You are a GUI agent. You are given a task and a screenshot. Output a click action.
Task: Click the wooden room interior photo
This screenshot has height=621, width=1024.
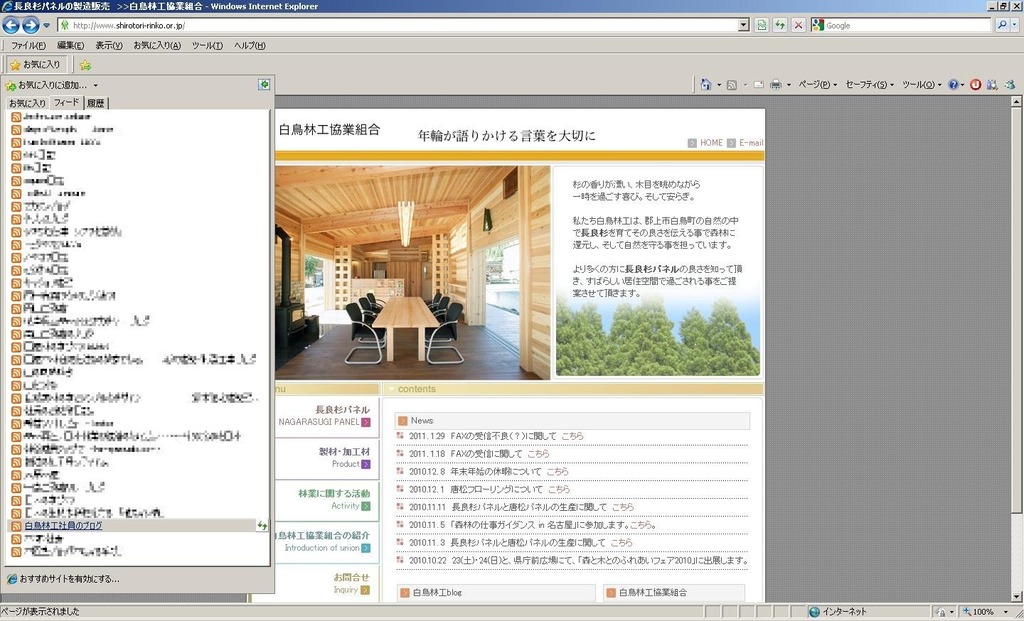click(413, 272)
